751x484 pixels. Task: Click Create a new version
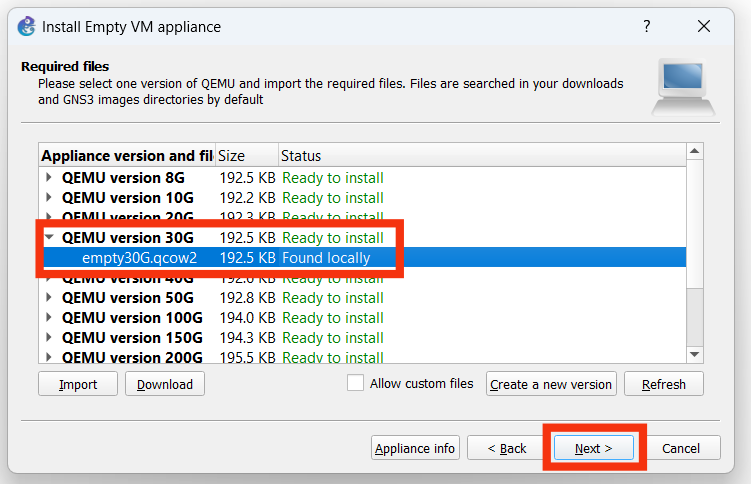pos(550,384)
